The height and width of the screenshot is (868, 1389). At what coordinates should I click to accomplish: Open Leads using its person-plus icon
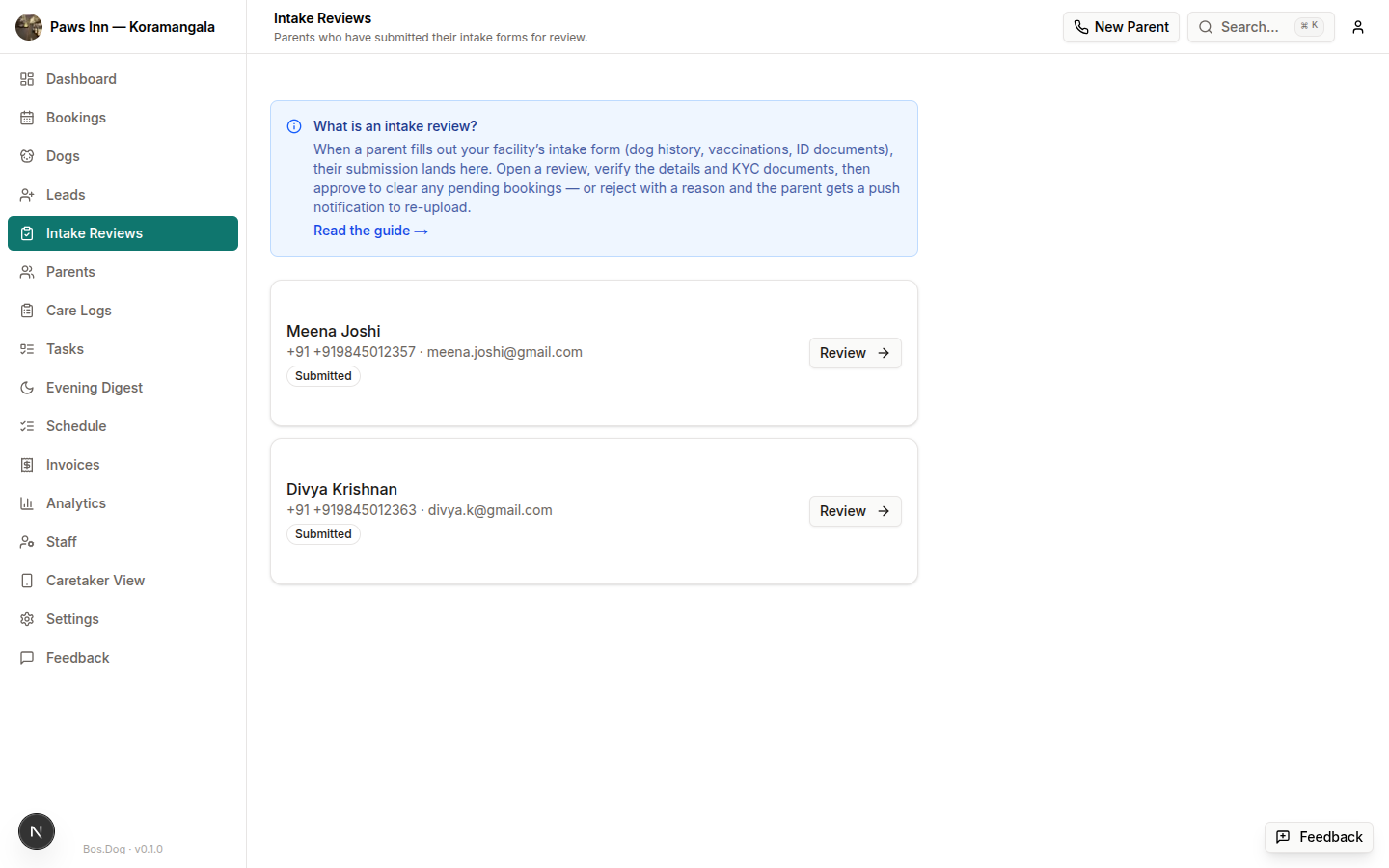click(x=26, y=194)
